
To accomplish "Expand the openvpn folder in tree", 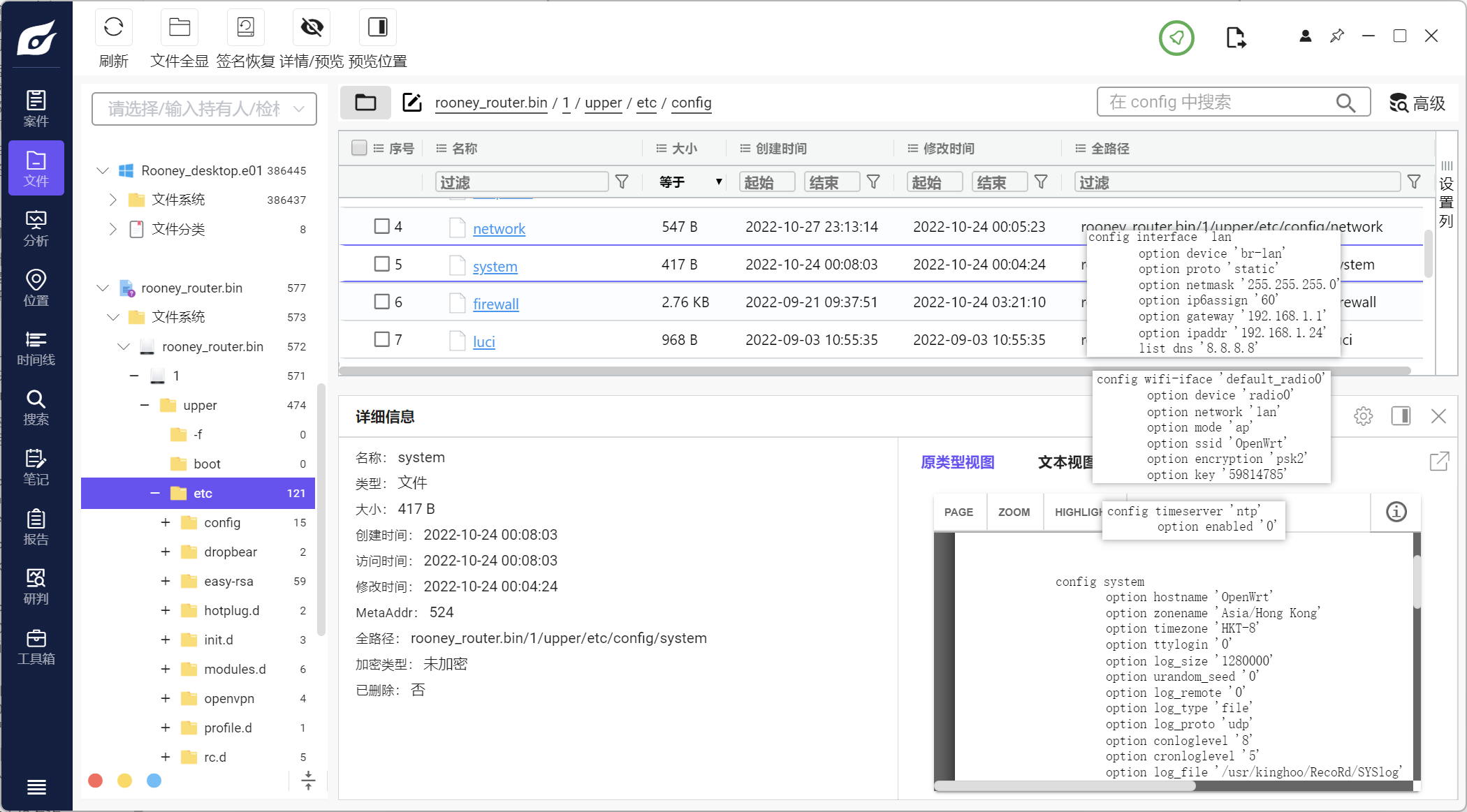I will (166, 698).
